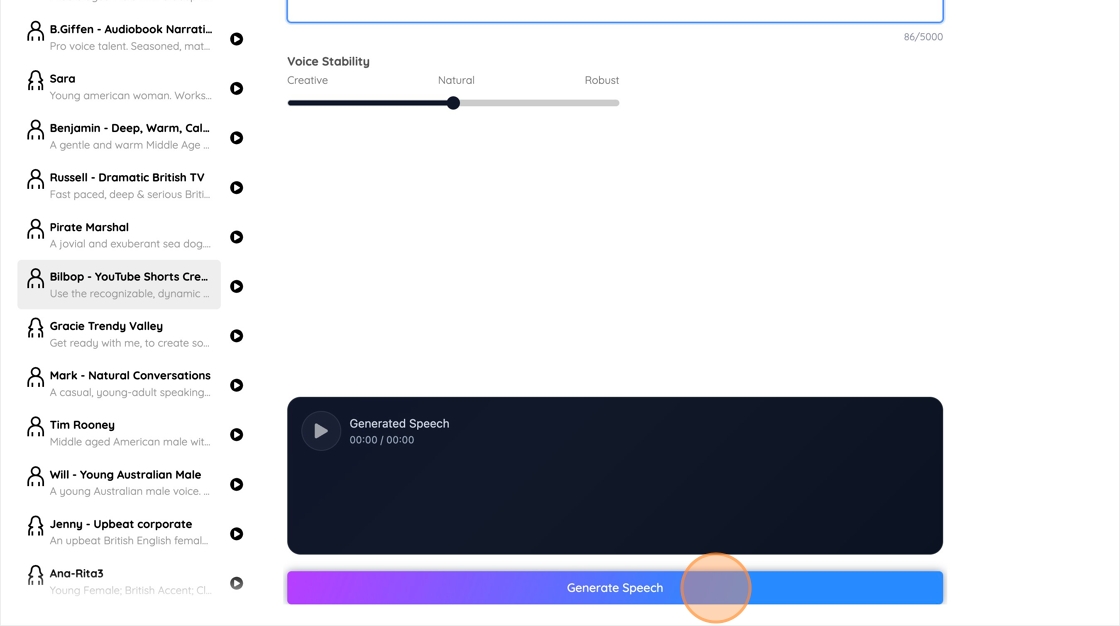Choose Russell - Dramatic British TV
The width and height of the screenshot is (1120, 626).
point(127,177)
